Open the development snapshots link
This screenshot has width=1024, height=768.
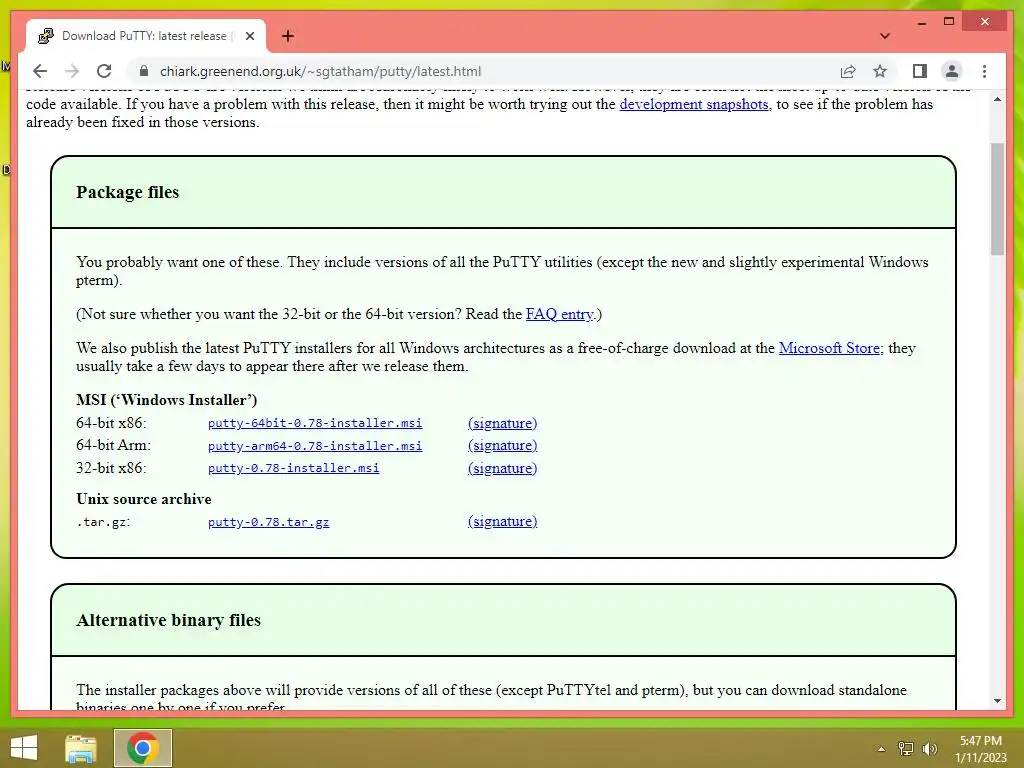tap(694, 104)
